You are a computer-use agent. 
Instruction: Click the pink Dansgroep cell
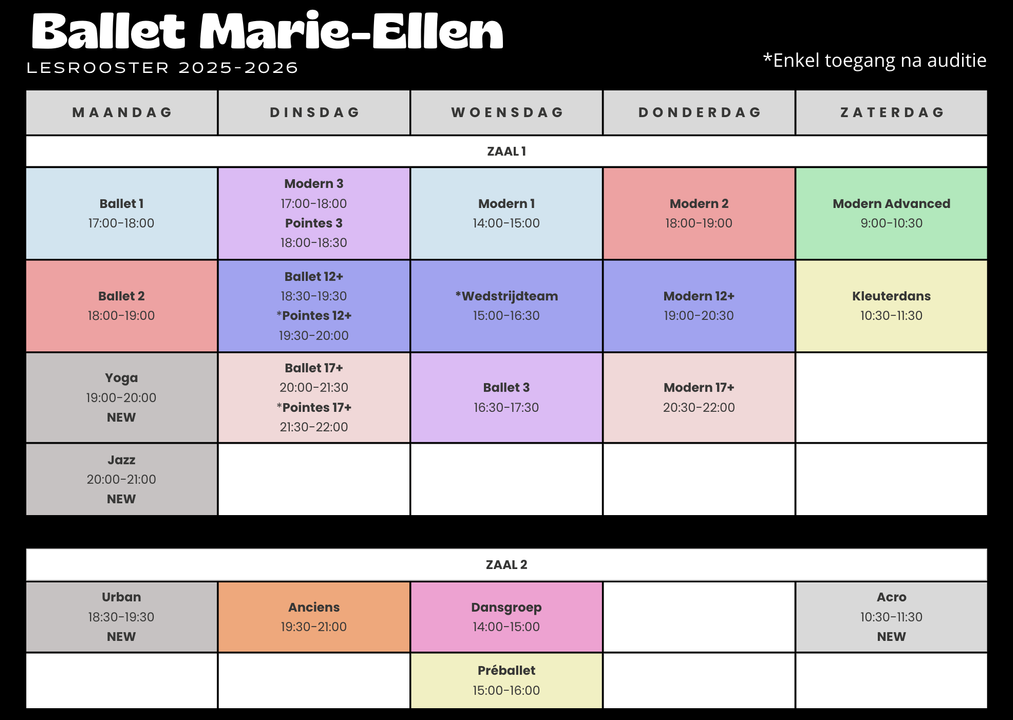pyautogui.click(x=506, y=617)
